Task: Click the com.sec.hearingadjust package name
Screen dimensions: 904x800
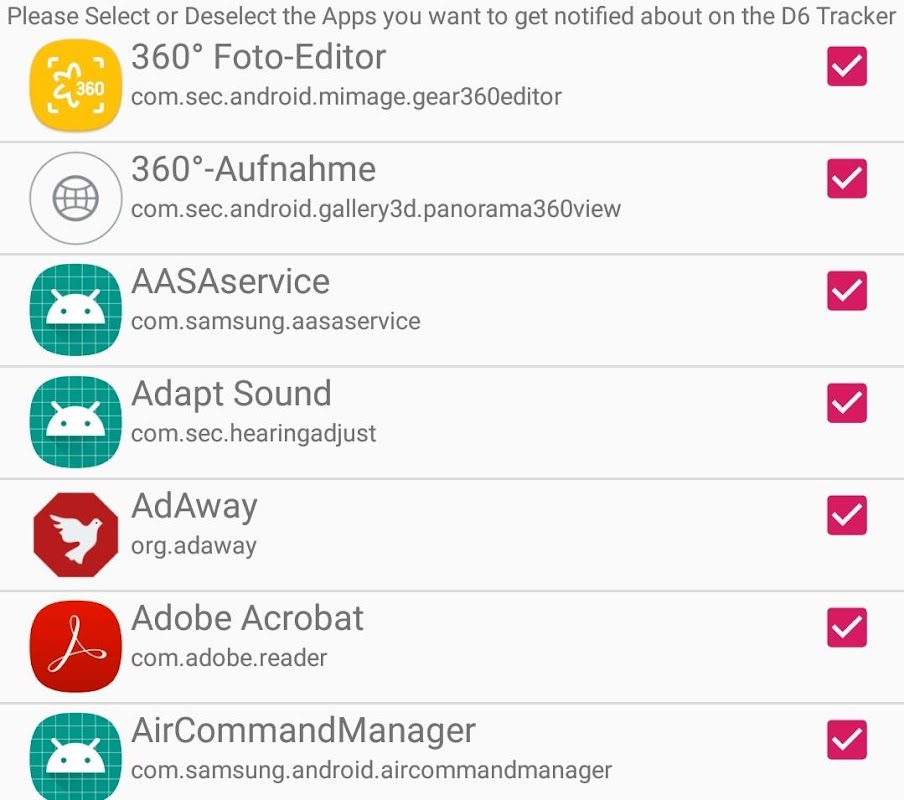Action: [x=253, y=435]
